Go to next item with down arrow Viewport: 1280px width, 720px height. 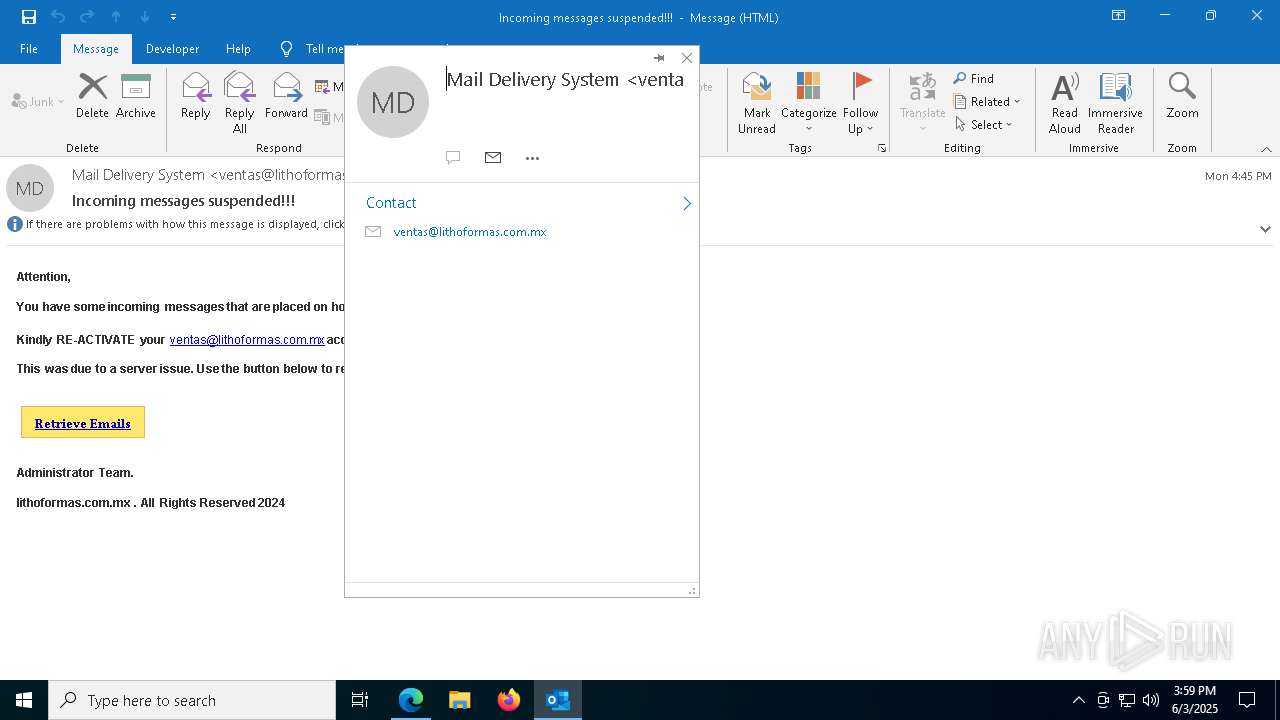coord(145,17)
